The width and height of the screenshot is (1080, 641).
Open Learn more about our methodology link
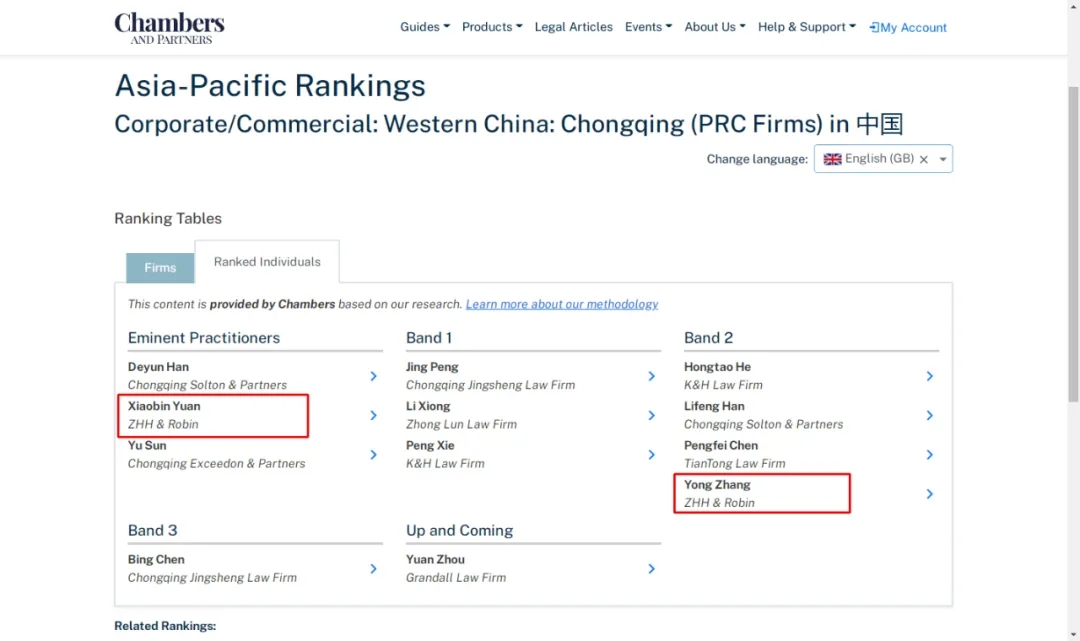(562, 304)
